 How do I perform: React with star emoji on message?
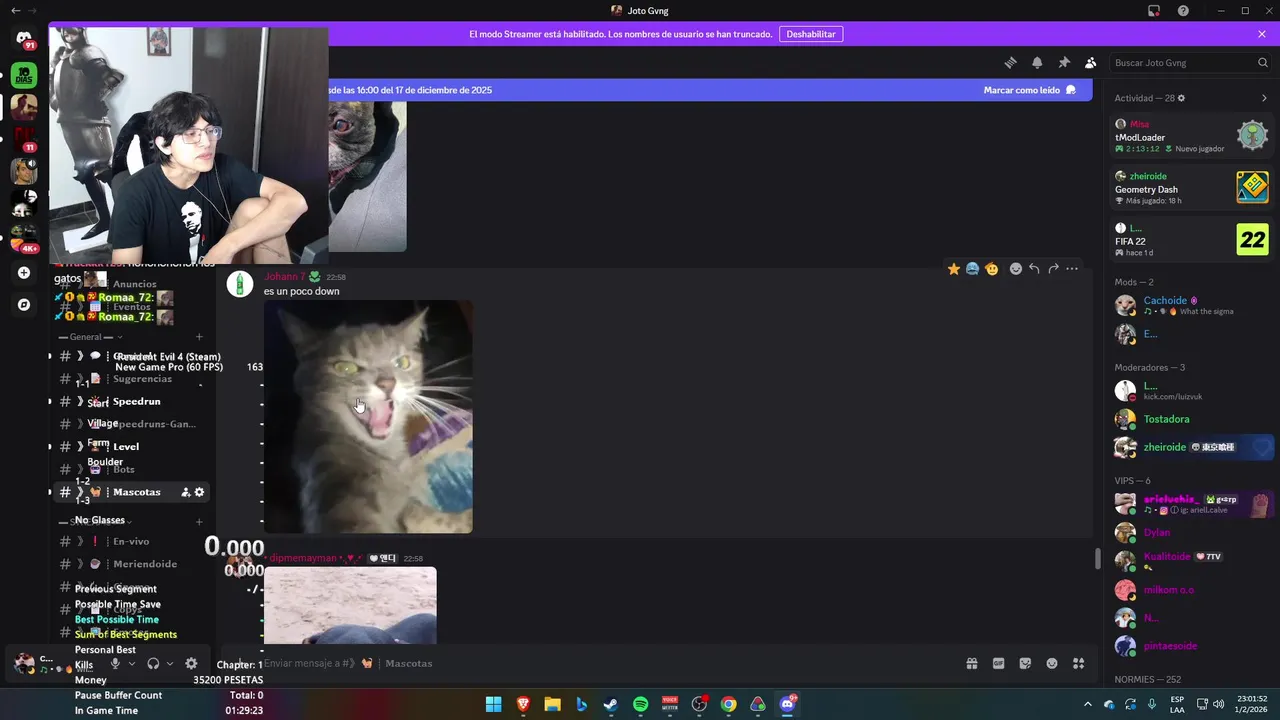(954, 269)
